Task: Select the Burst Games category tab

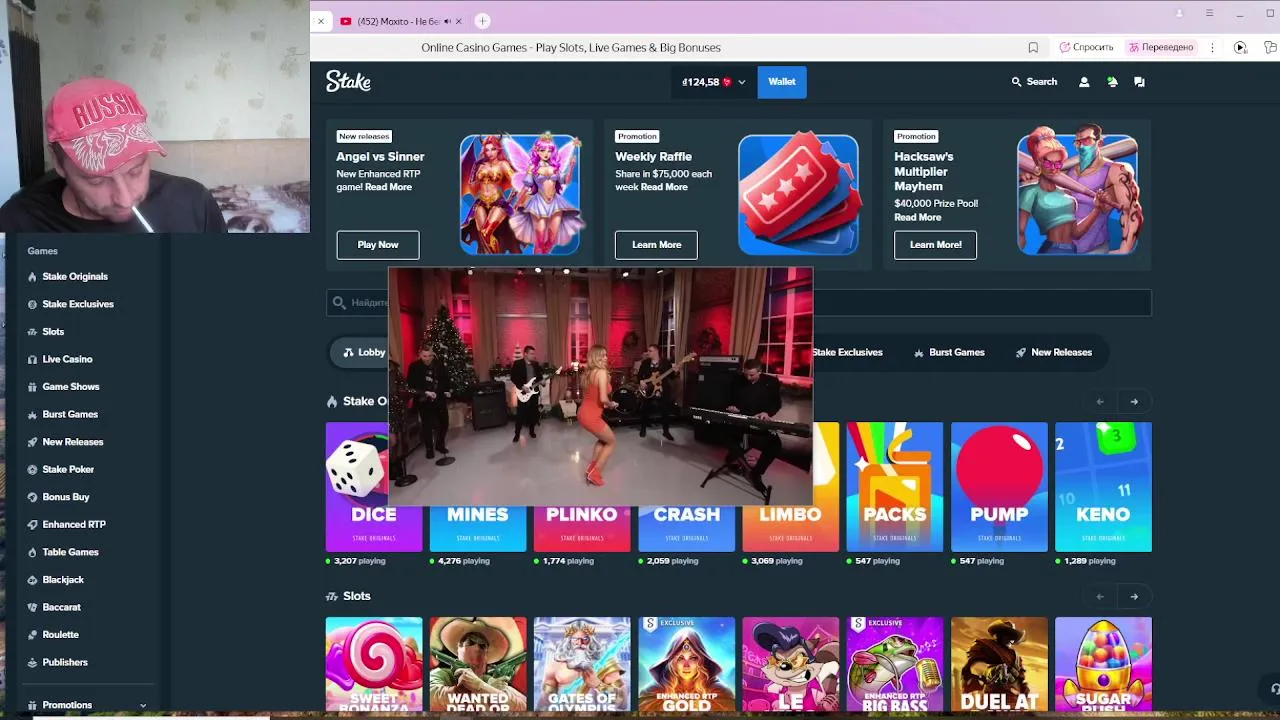Action: (949, 352)
